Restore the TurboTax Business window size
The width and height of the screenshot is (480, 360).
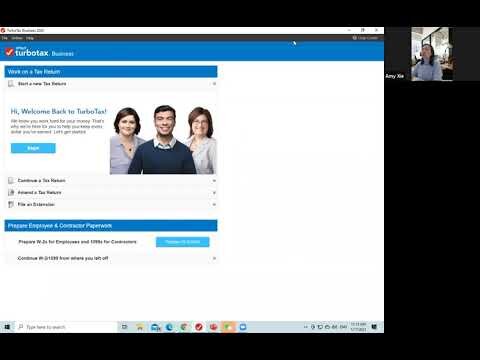click(x=363, y=30)
